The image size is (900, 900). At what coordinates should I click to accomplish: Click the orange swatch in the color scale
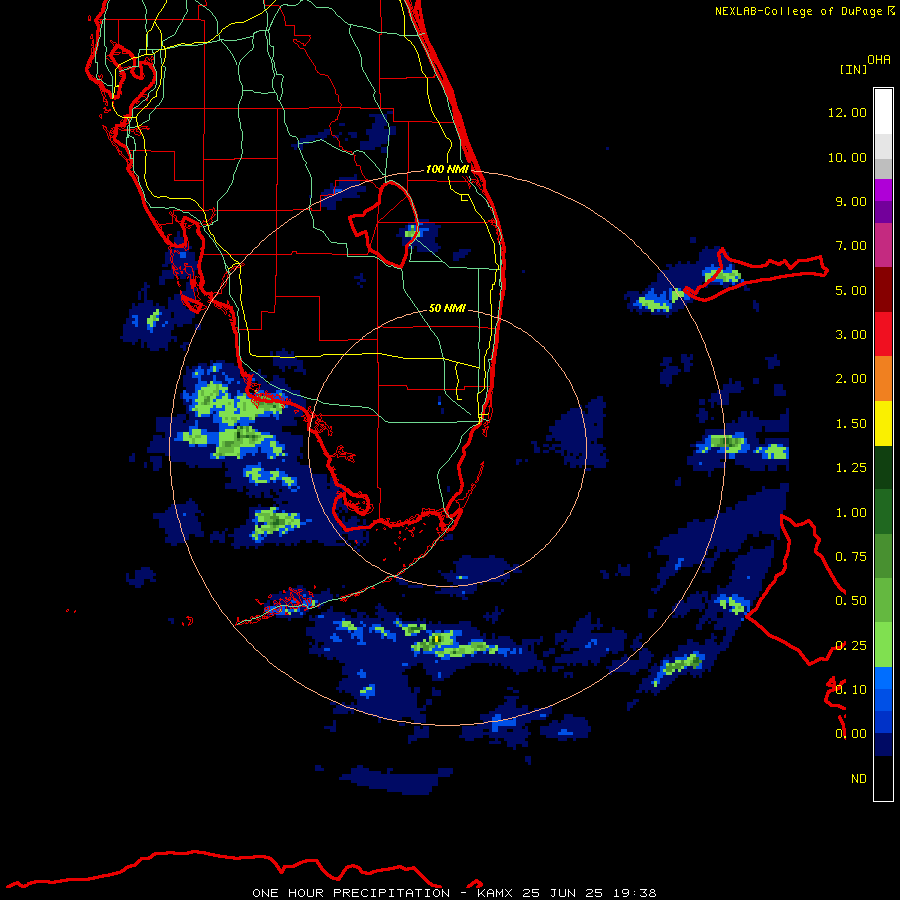883,379
